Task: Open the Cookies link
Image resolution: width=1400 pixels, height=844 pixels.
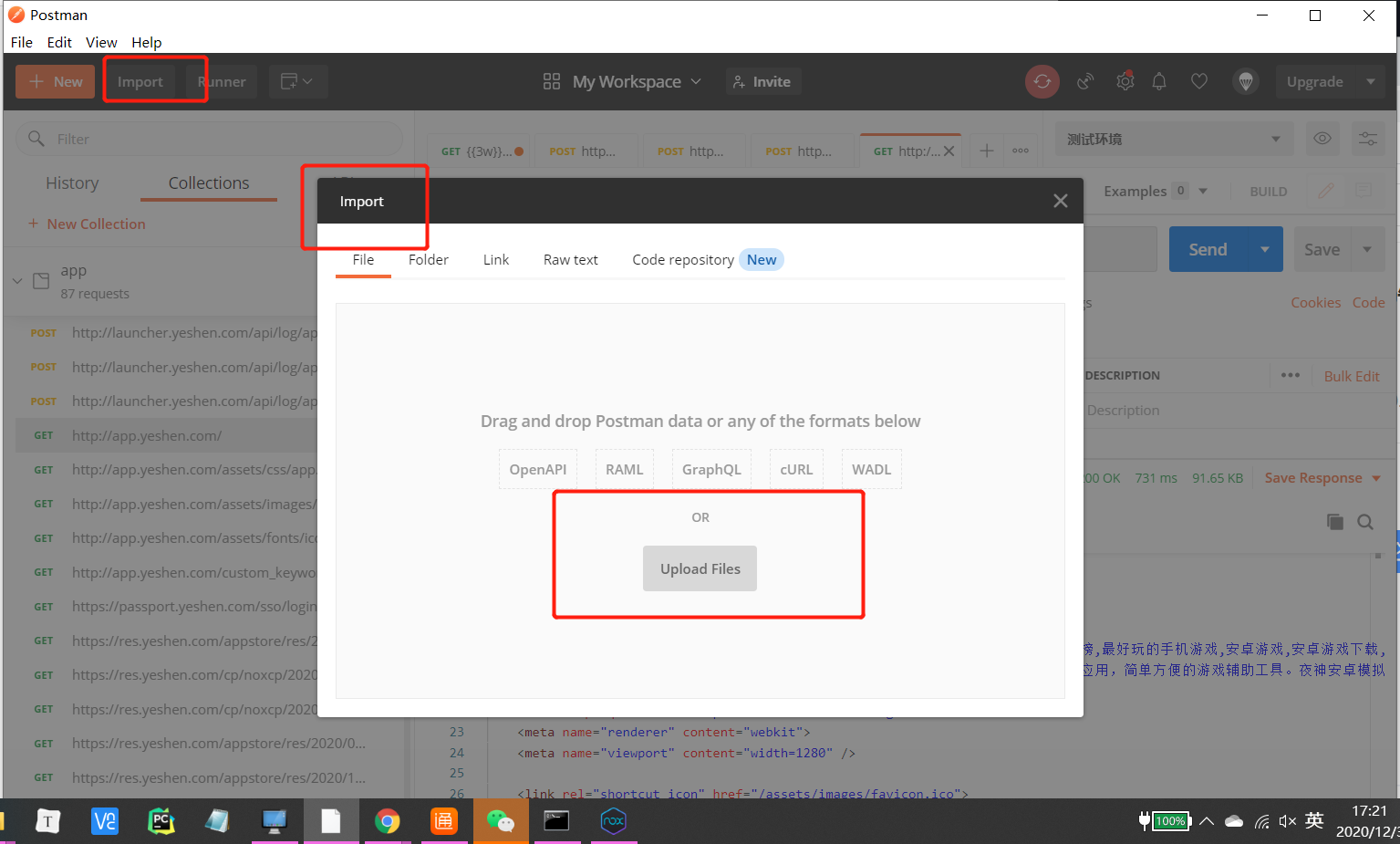Action: tap(1315, 302)
